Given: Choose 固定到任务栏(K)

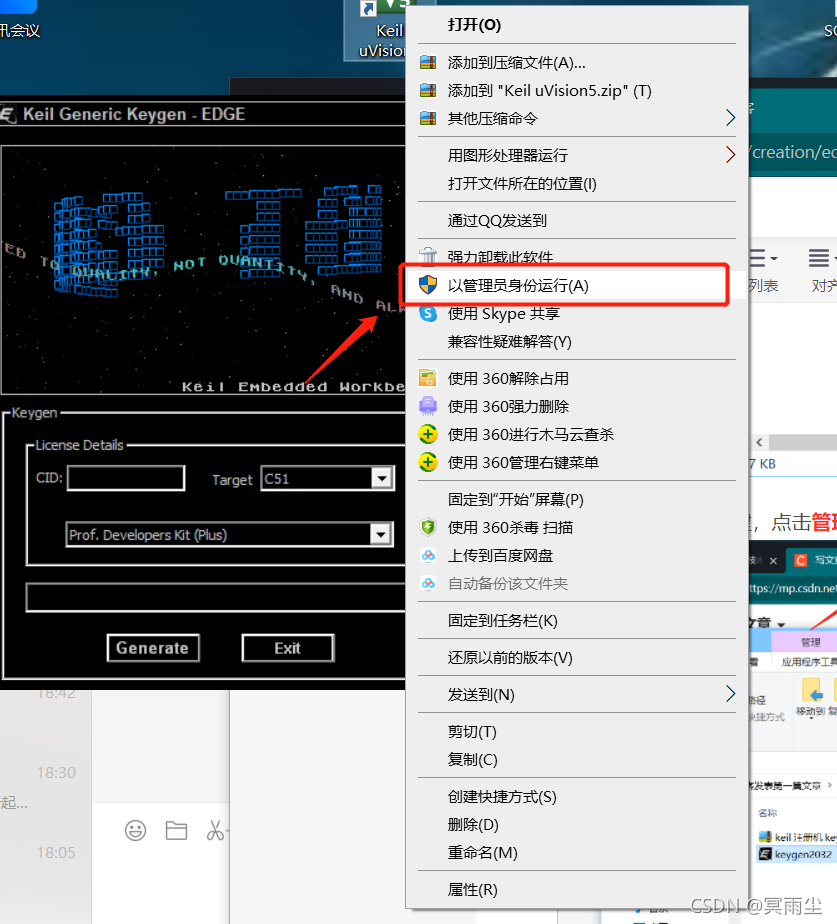Looking at the screenshot, I should coord(577,621).
